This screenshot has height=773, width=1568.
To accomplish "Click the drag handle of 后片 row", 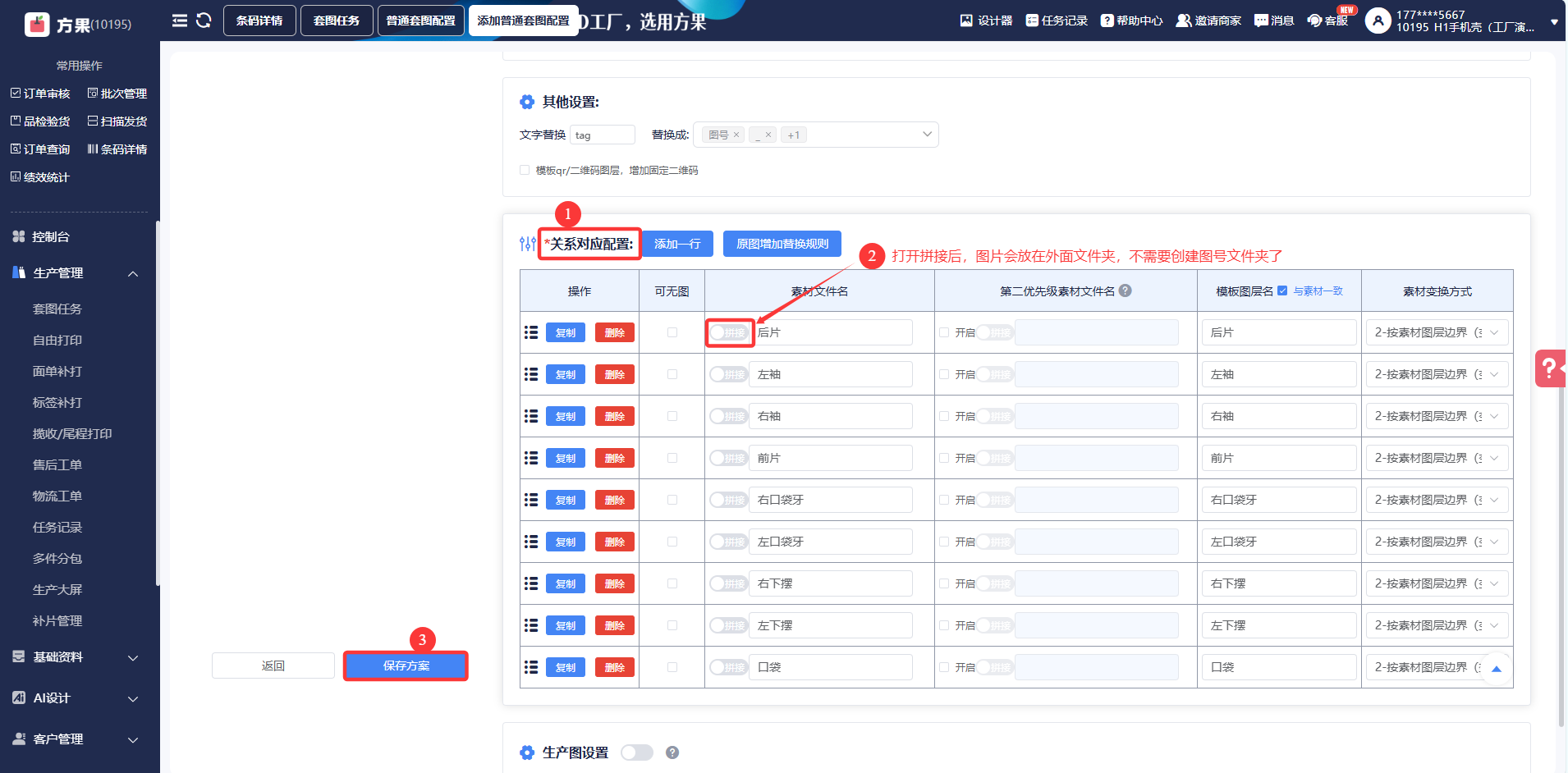I will point(531,332).
